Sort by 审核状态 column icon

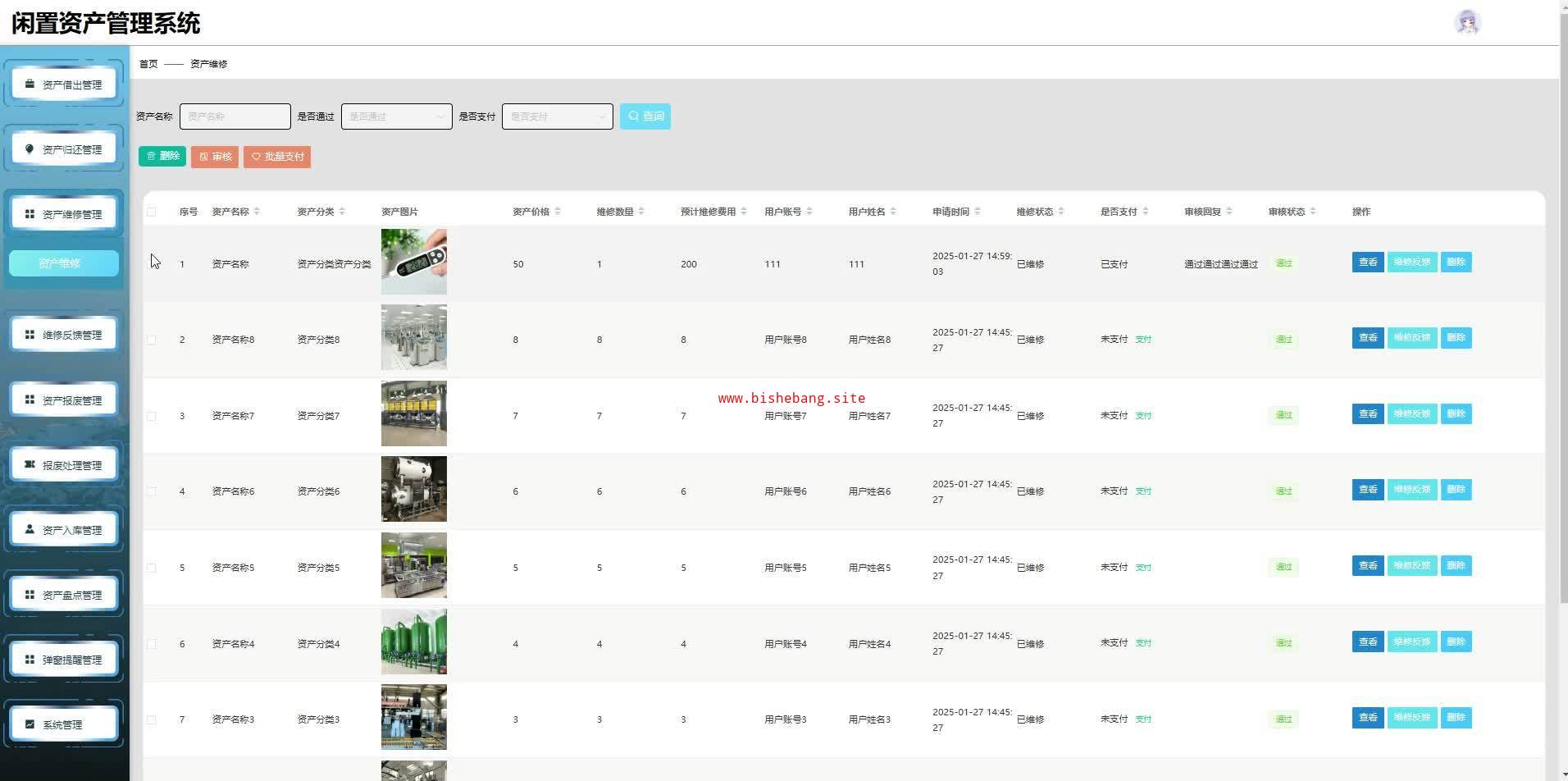click(1313, 212)
